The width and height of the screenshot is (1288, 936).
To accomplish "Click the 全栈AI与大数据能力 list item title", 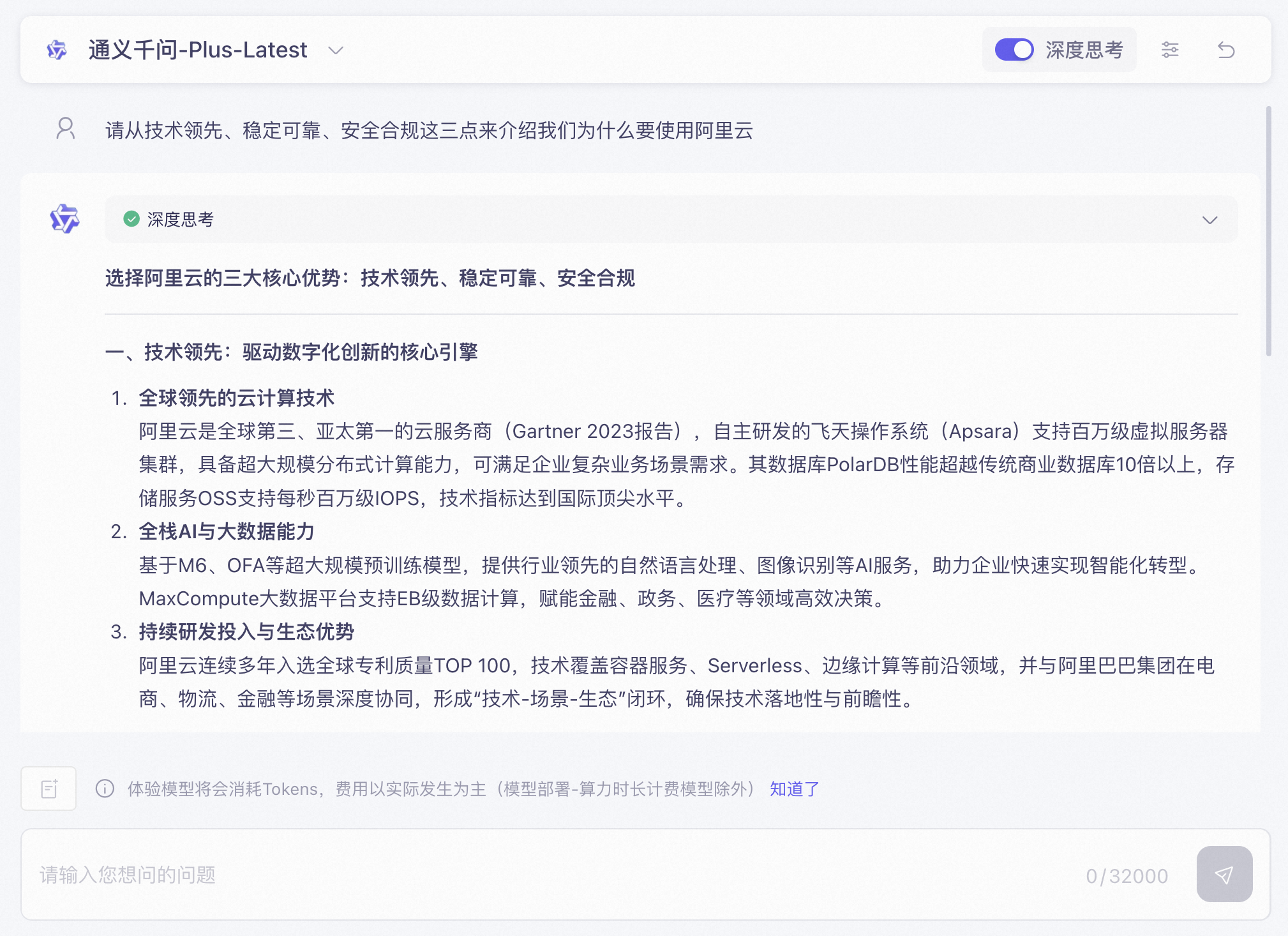I will [227, 531].
